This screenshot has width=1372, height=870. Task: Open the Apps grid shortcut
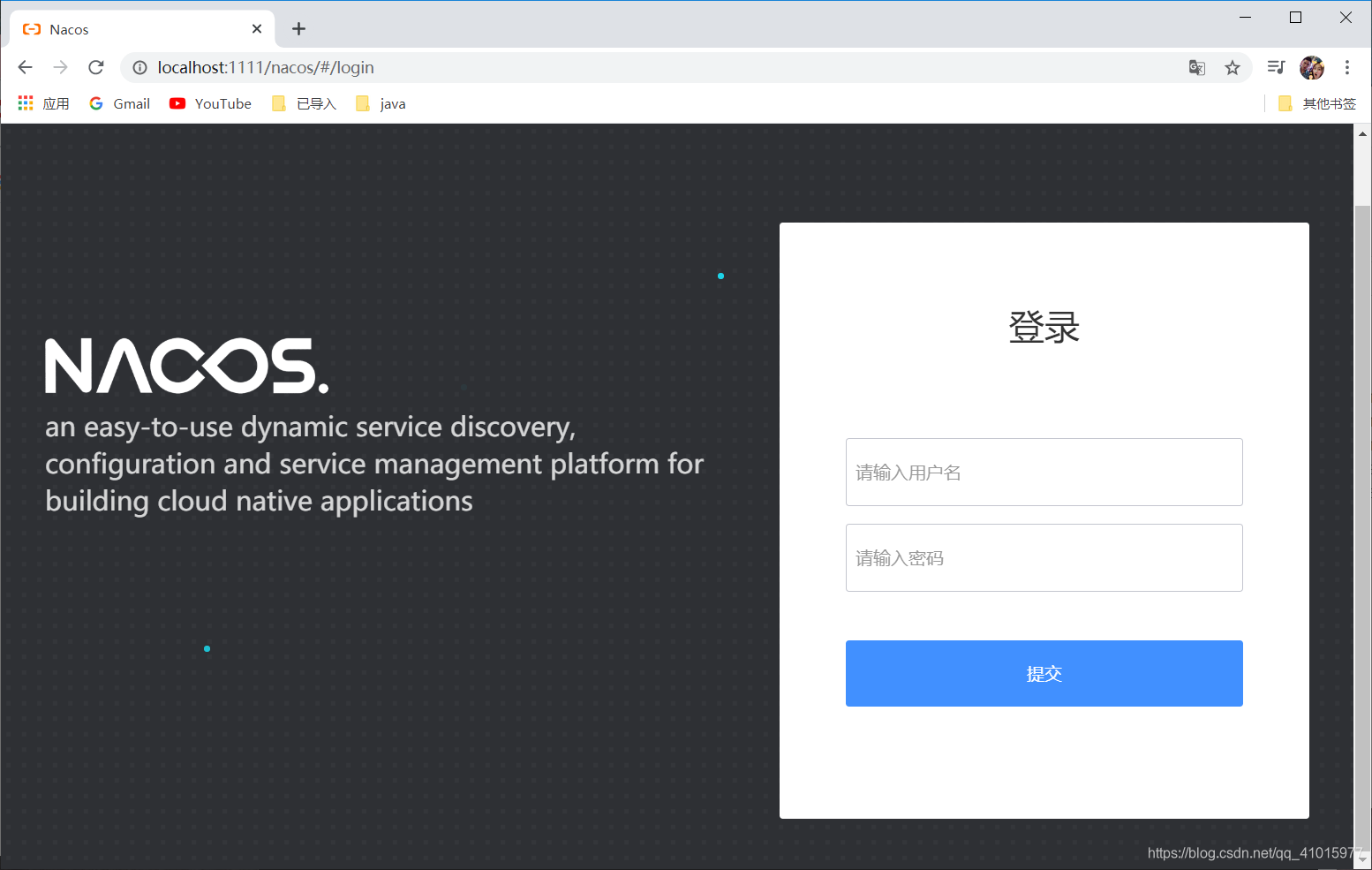point(44,103)
